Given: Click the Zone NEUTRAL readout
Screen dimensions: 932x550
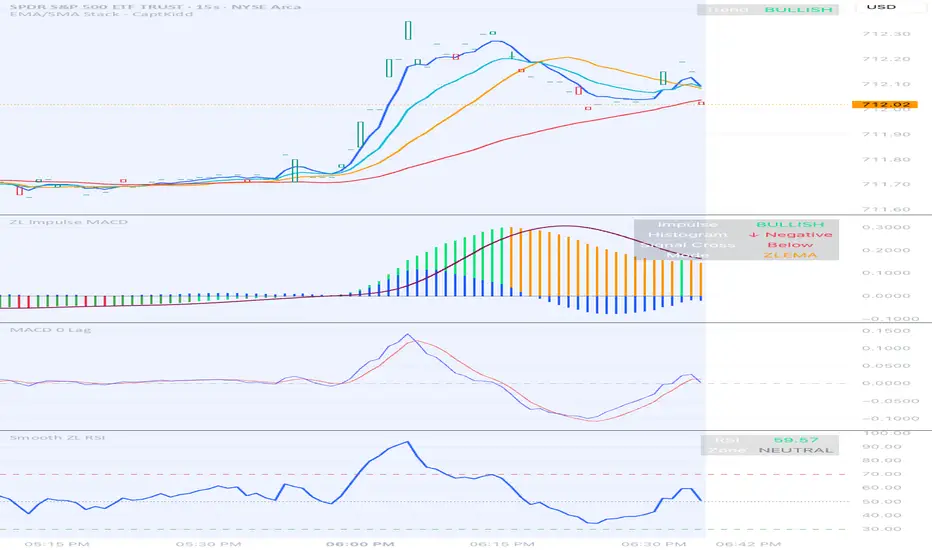Looking at the screenshot, I should click(x=796, y=450).
